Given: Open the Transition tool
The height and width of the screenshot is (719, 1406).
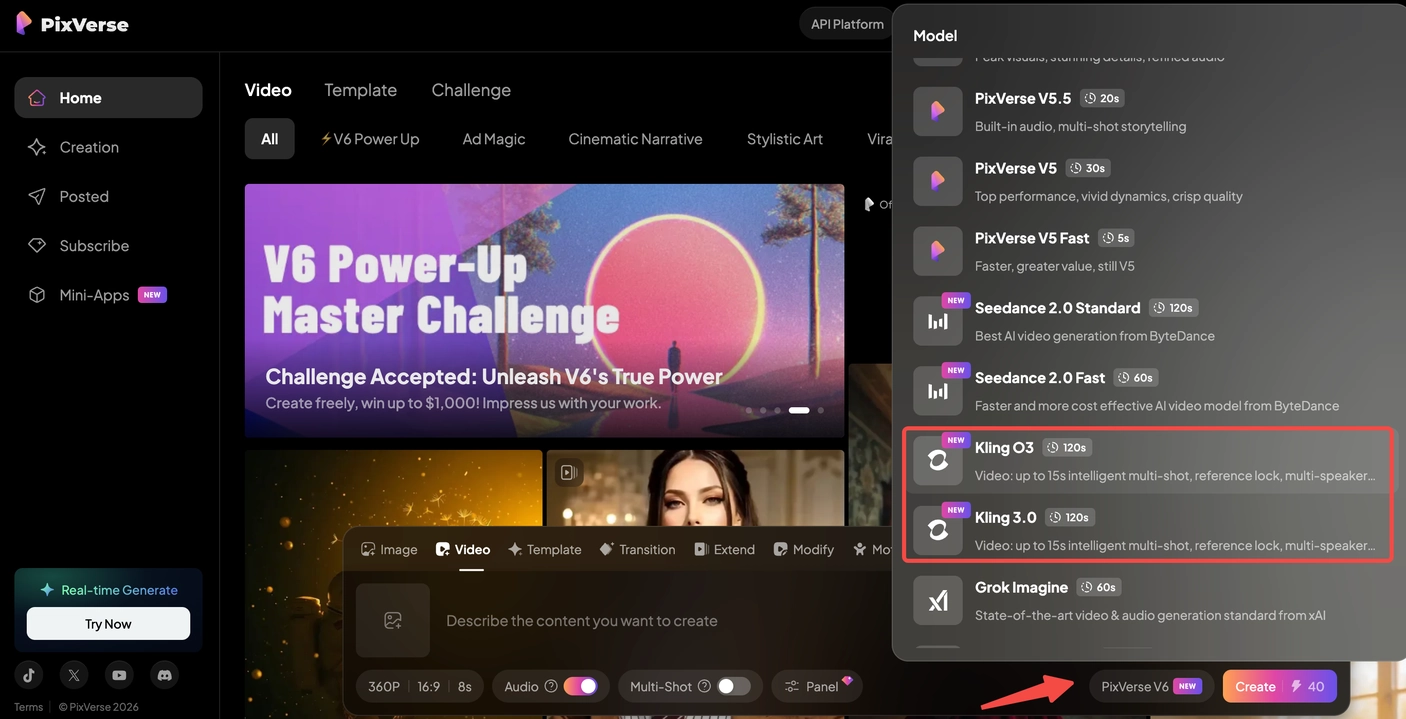Looking at the screenshot, I should pyautogui.click(x=637, y=549).
